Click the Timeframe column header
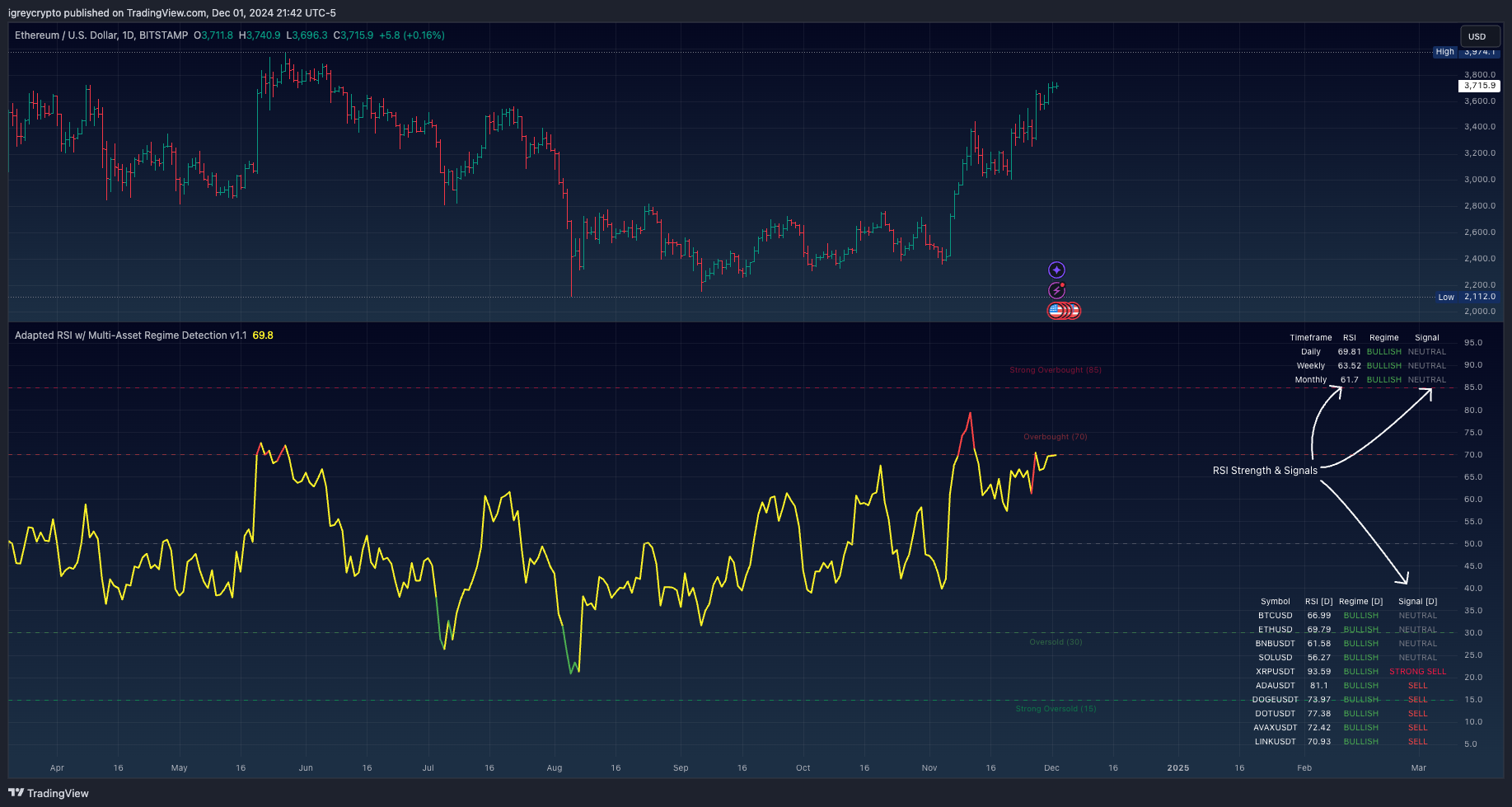 1311,338
